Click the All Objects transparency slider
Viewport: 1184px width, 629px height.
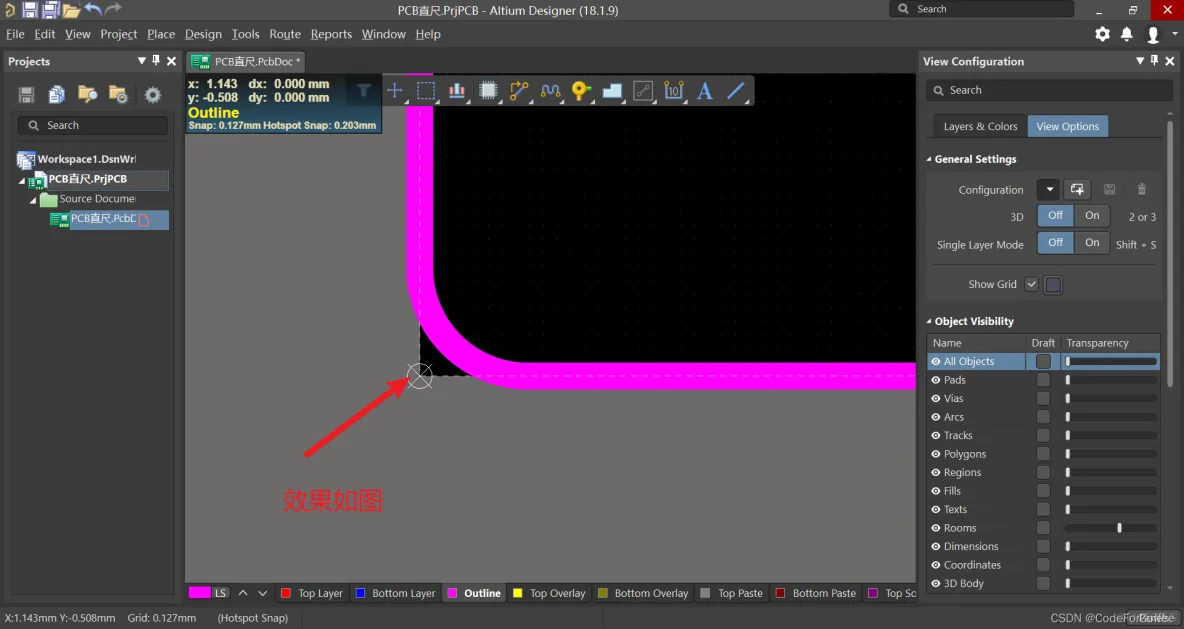tap(1111, 362)
